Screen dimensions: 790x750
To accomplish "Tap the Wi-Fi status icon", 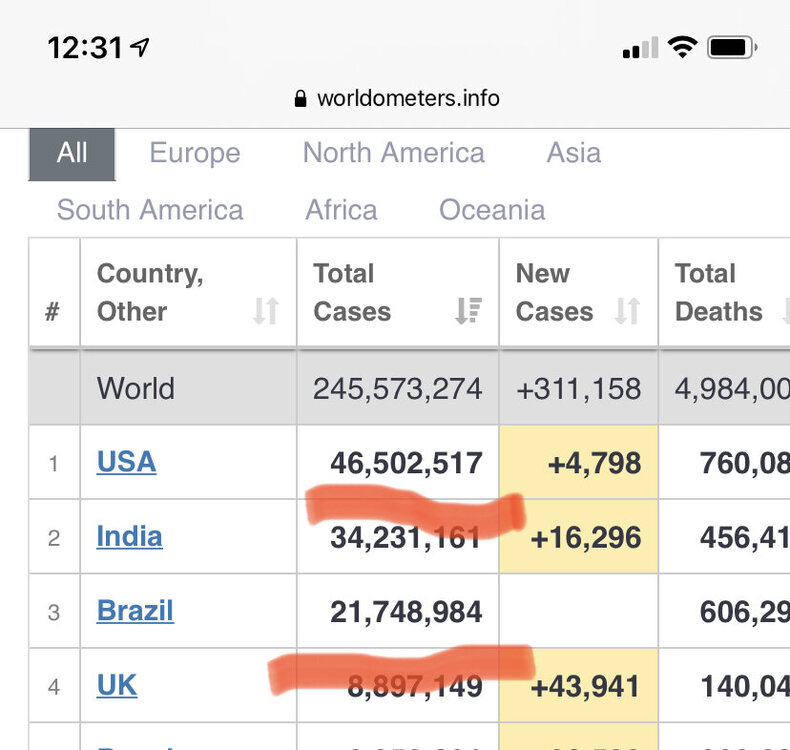I will pos(683,47).
